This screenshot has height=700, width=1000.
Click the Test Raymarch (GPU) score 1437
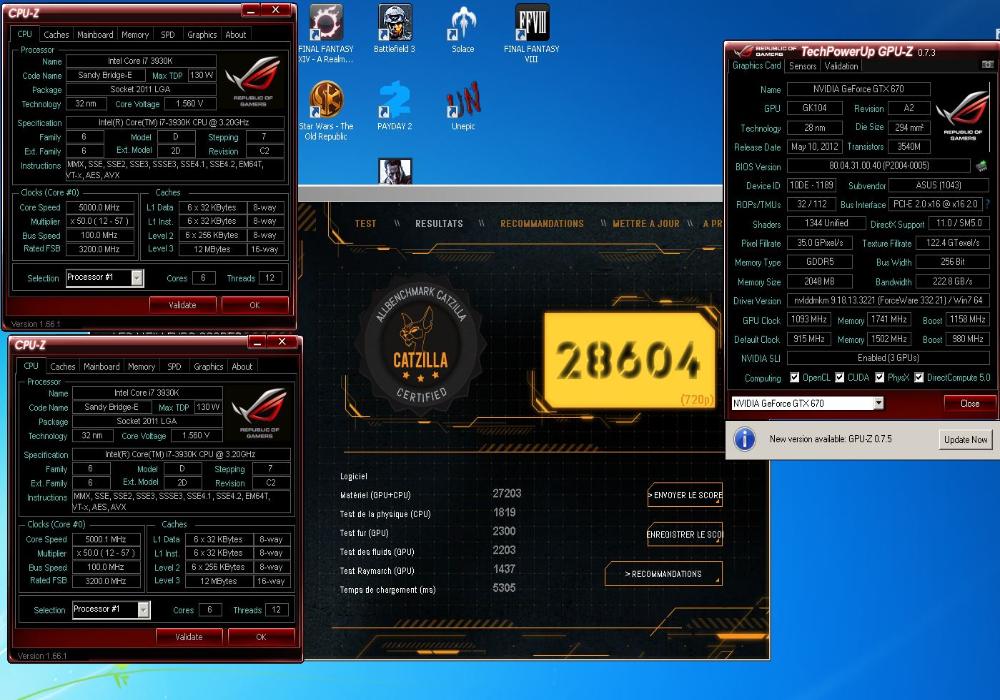coord(504,569)
